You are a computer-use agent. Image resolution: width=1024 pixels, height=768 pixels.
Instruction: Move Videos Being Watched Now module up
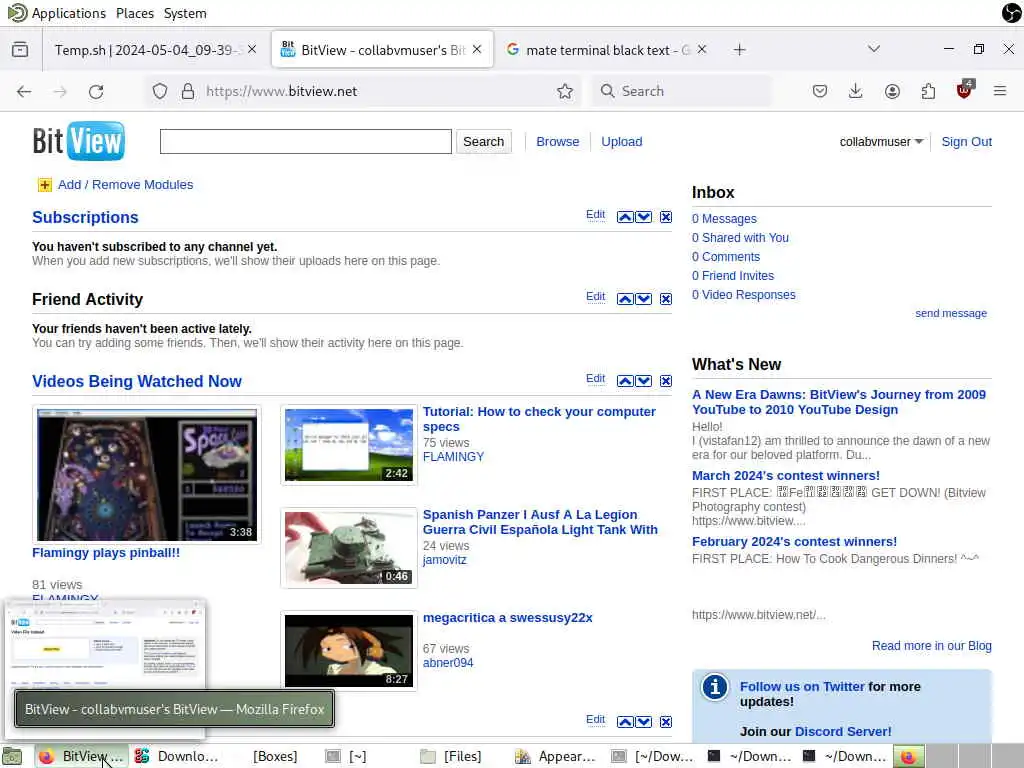pyautogui.click(x=625, y=381)
